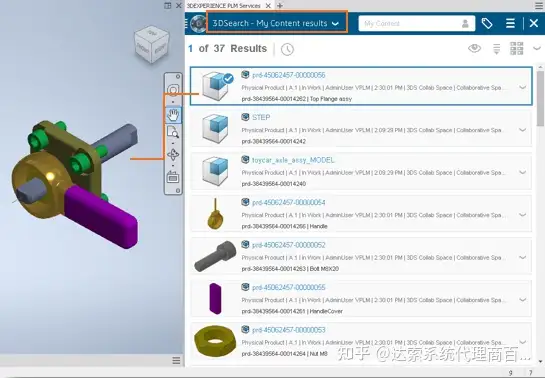Click product type icon beside toycar_axle_assy_MODEL
Viewport: 545px width, 378px height.
tap(245, 159)
